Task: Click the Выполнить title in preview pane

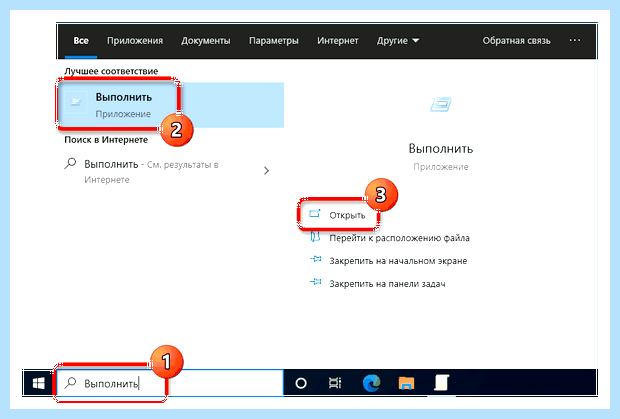Action: (x=440, y=149)
